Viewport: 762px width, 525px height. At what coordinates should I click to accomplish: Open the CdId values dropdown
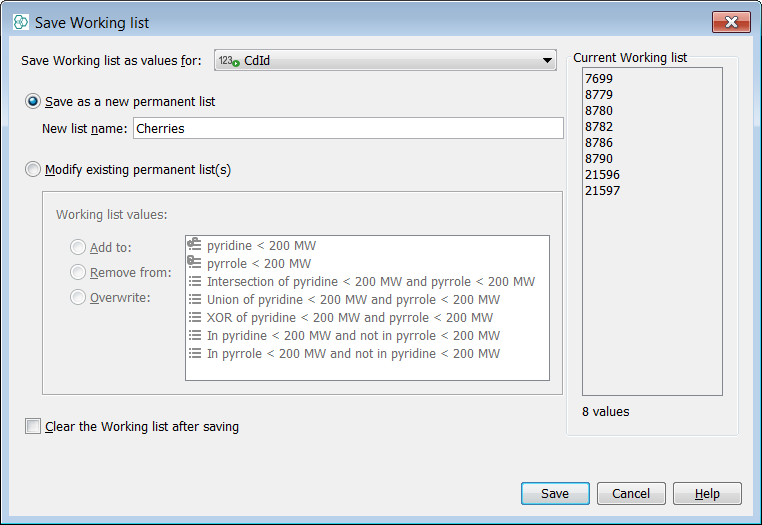tap(547, 61)
